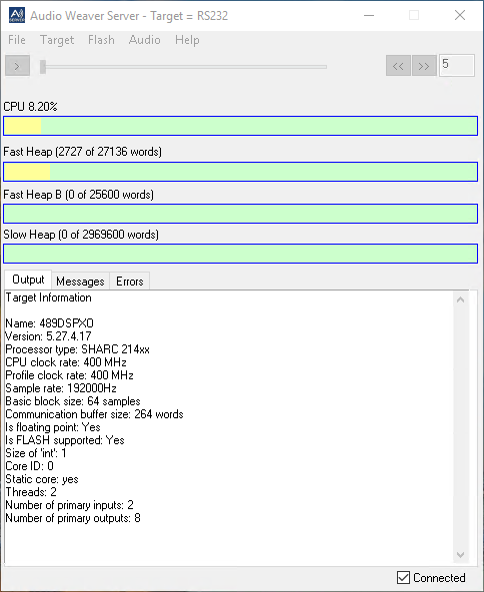Click 'Communication buffer size: 264 words' line
484x592 pixels.
(x=94, y=414)
